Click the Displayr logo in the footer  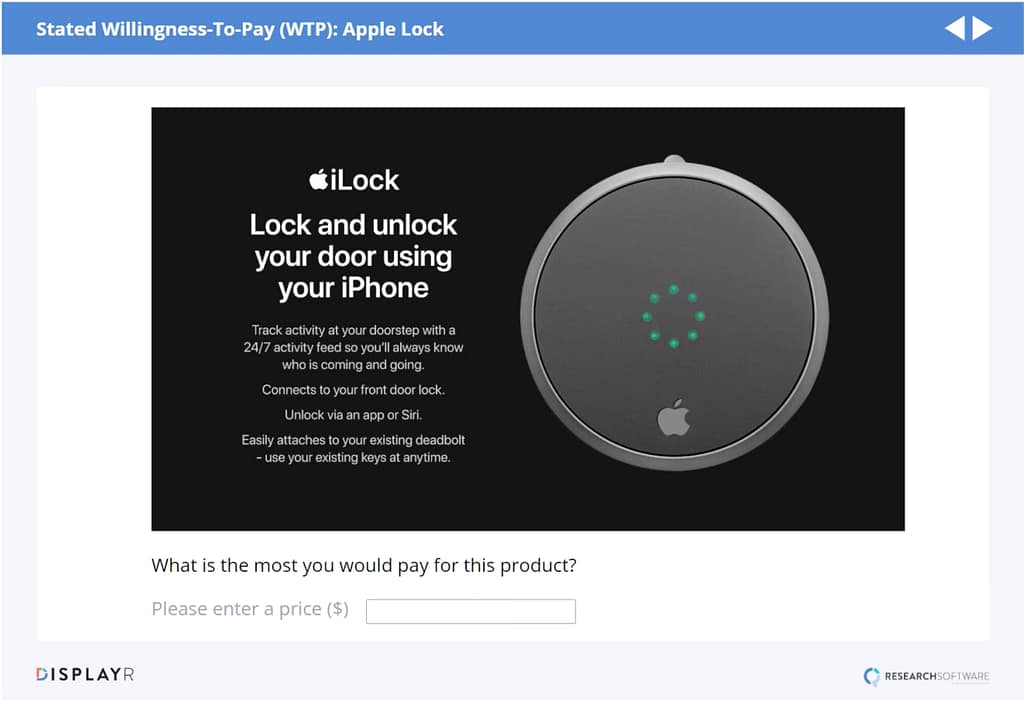[x=85, y=675]
